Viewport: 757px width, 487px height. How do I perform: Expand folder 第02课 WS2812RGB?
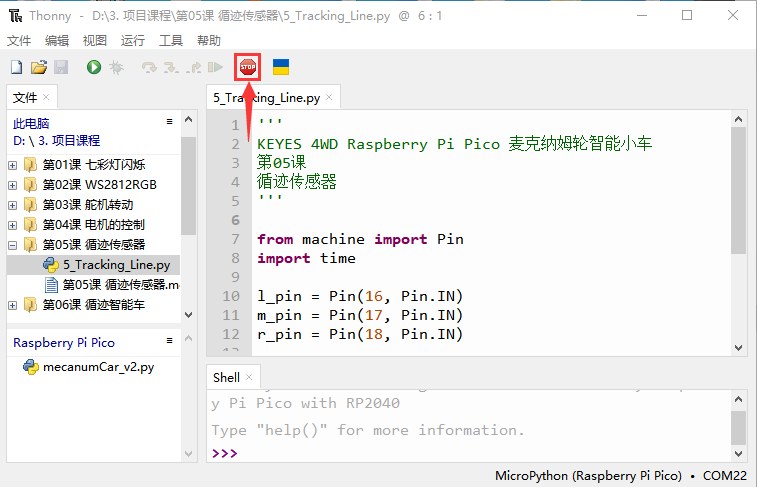click(13, 185)
